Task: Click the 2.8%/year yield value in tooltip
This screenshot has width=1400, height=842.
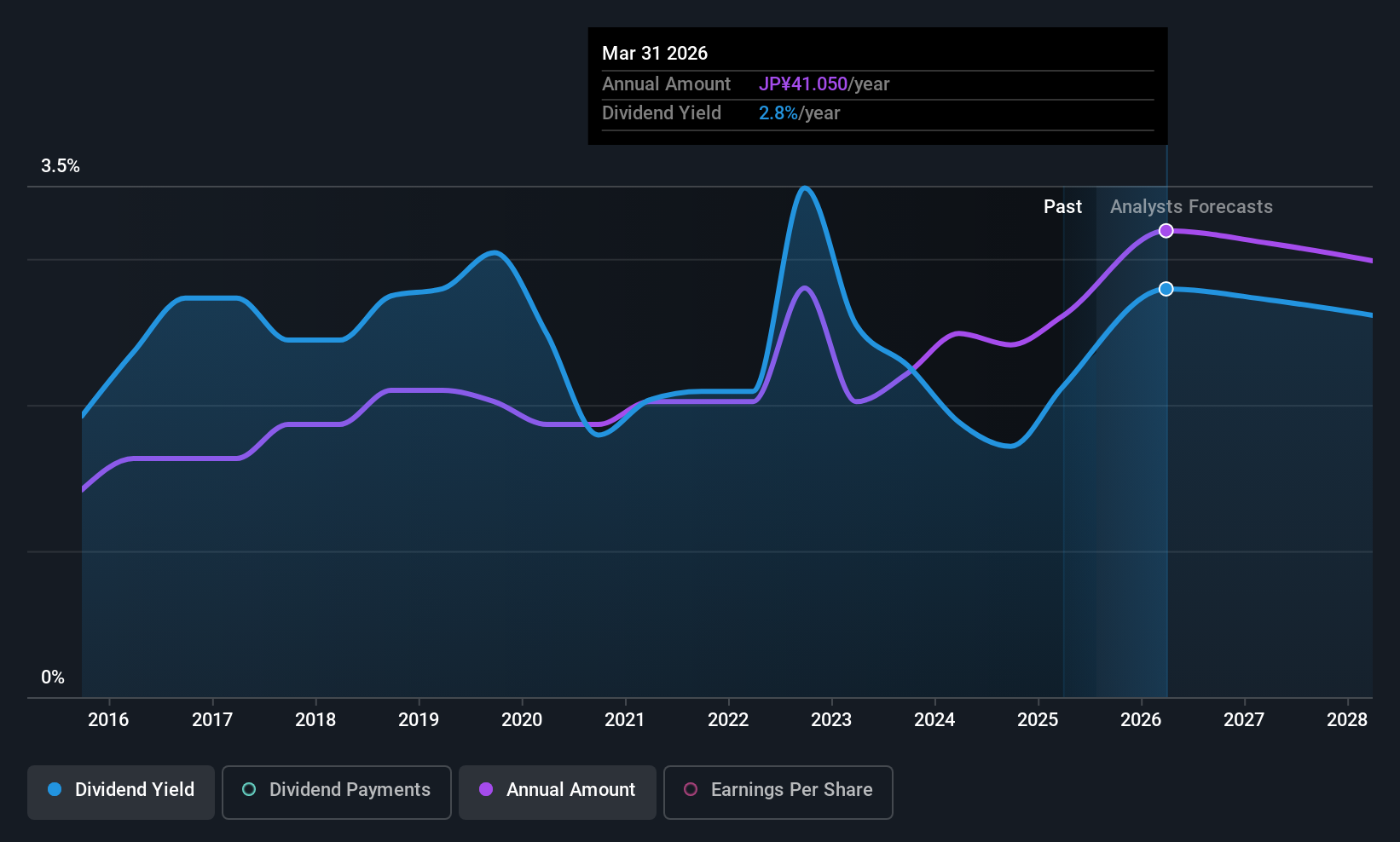Action: [x=799, y=113]
